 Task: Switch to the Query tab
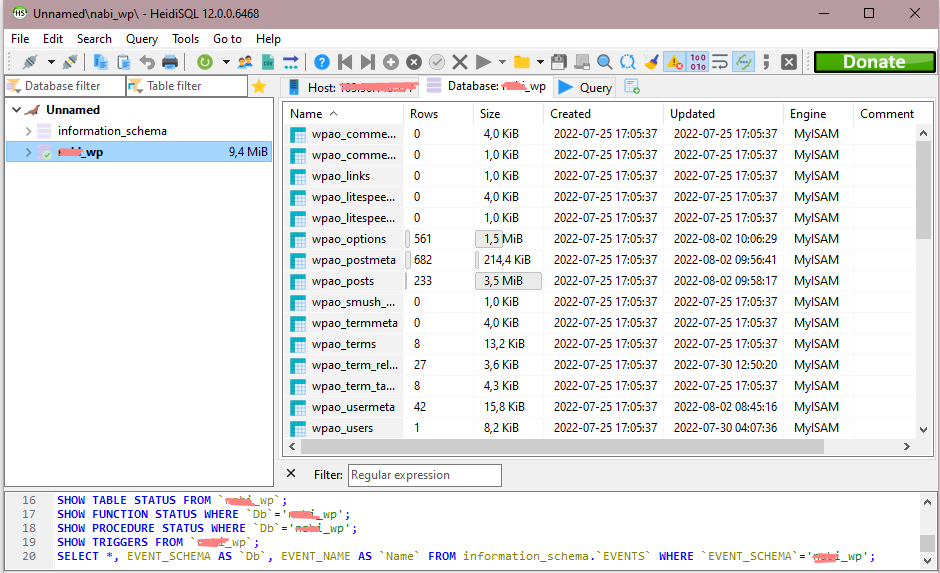pos(585,87)
